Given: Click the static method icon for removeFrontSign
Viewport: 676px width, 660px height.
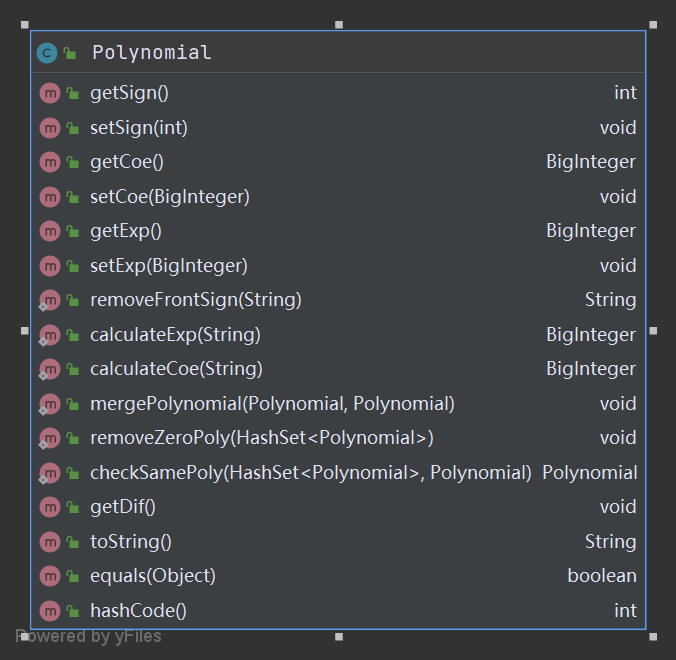Looking at the screenshot, I should (50, 300).
